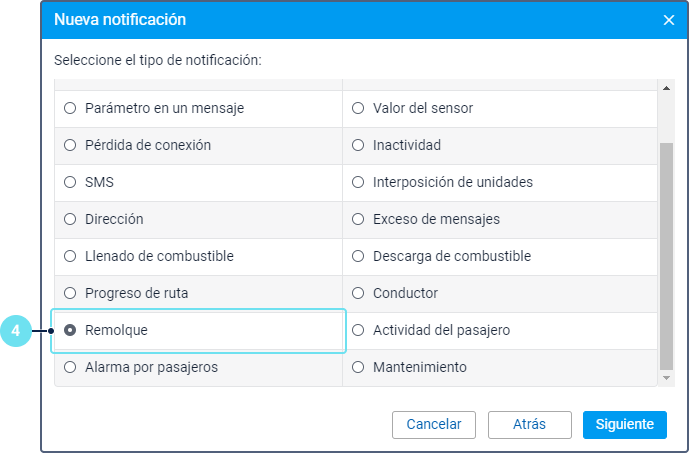Pick the Inactividad notification type
Screen dimensions: 689x453
click(x=358, y=145)
